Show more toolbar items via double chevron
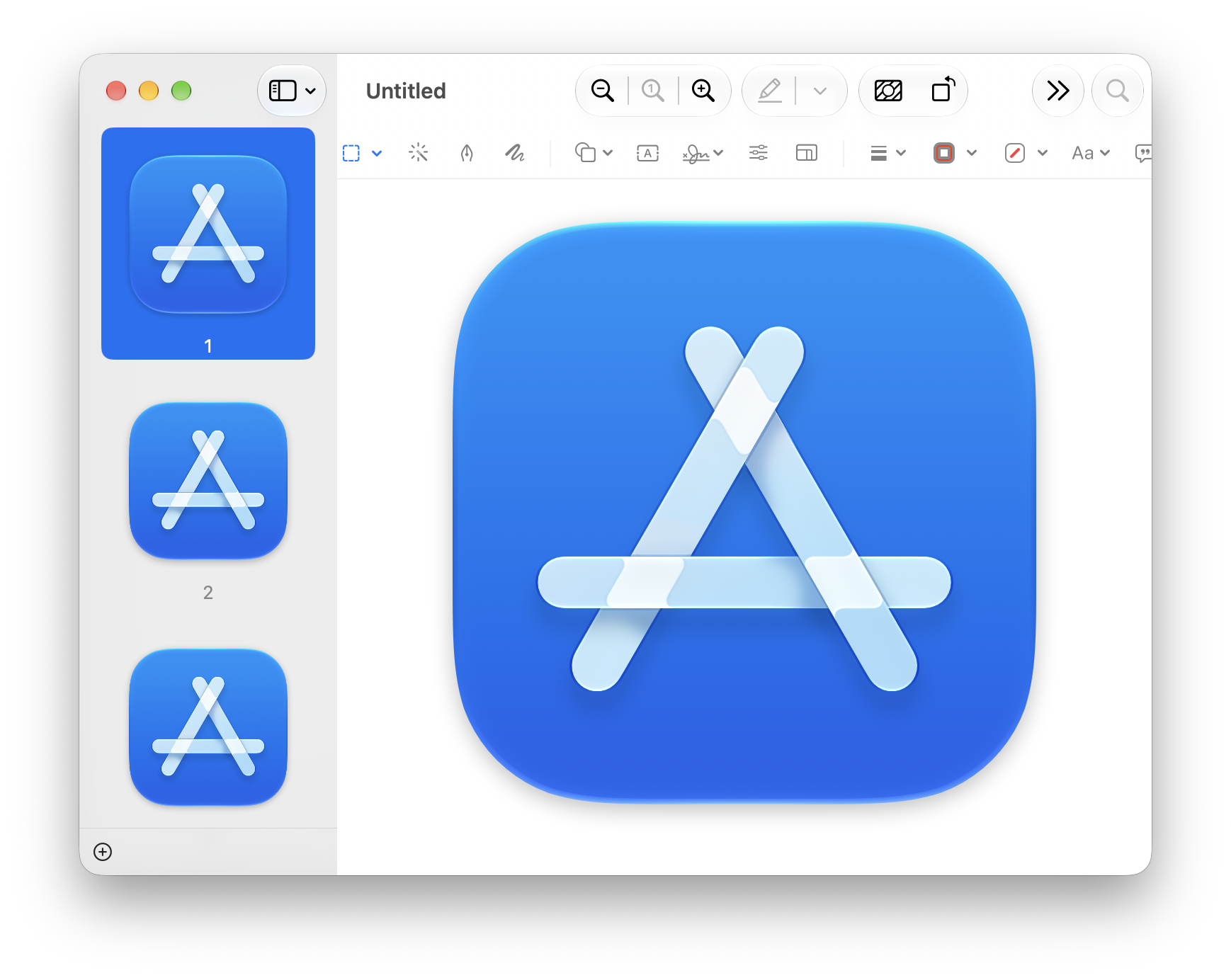The image size is (1231, 980). [x=1058, y=91]
